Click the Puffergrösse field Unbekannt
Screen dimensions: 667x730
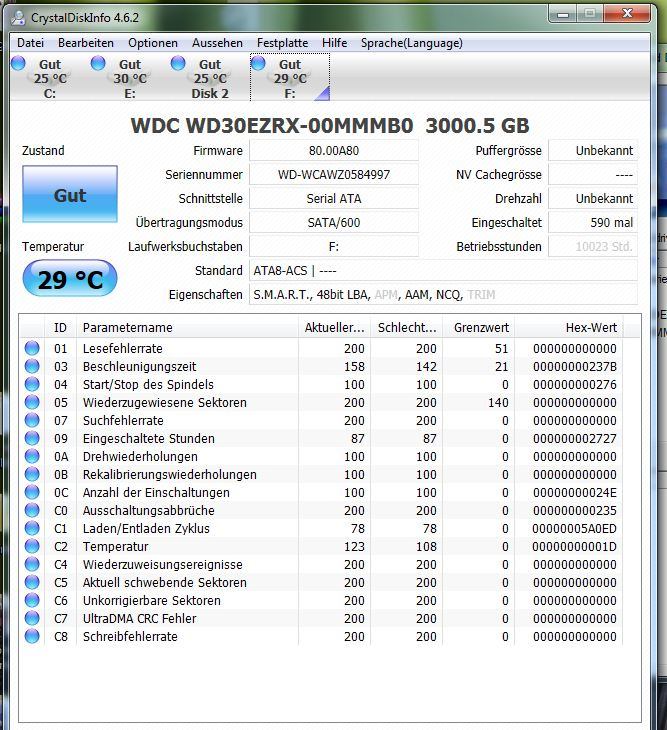coord(593,151)
